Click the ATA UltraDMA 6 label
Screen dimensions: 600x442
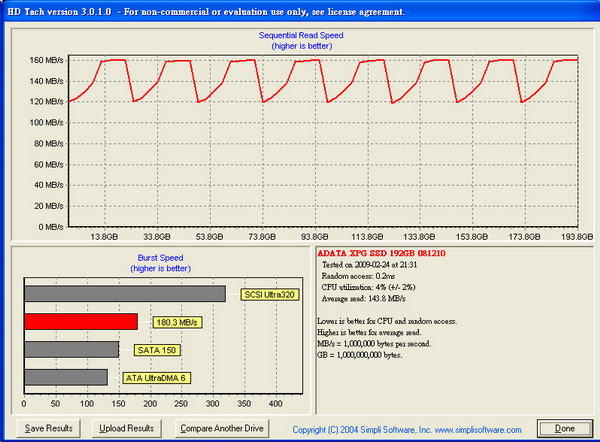(x=155, y=378)
